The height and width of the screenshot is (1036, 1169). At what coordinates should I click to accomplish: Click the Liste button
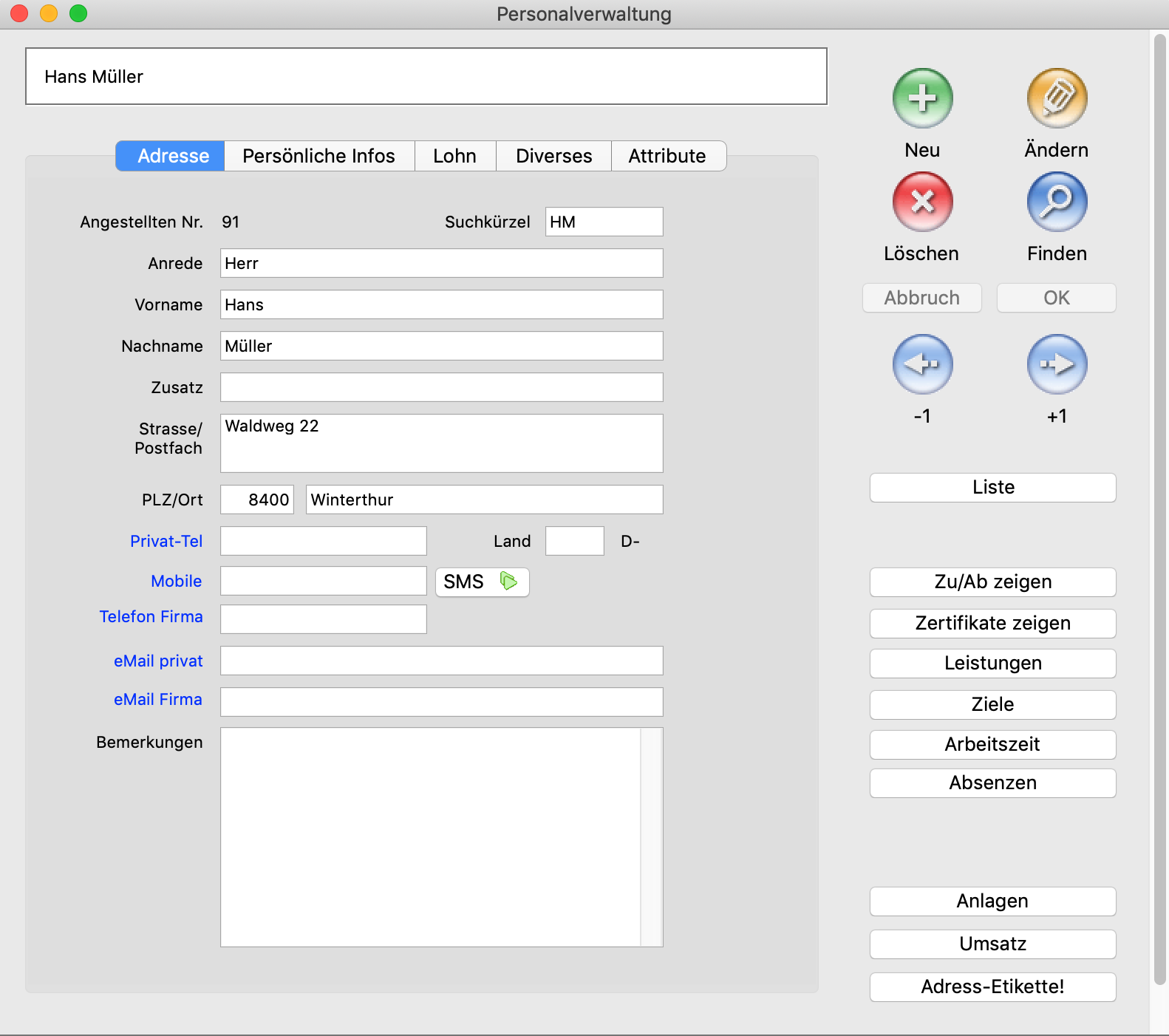click(992, 488)
